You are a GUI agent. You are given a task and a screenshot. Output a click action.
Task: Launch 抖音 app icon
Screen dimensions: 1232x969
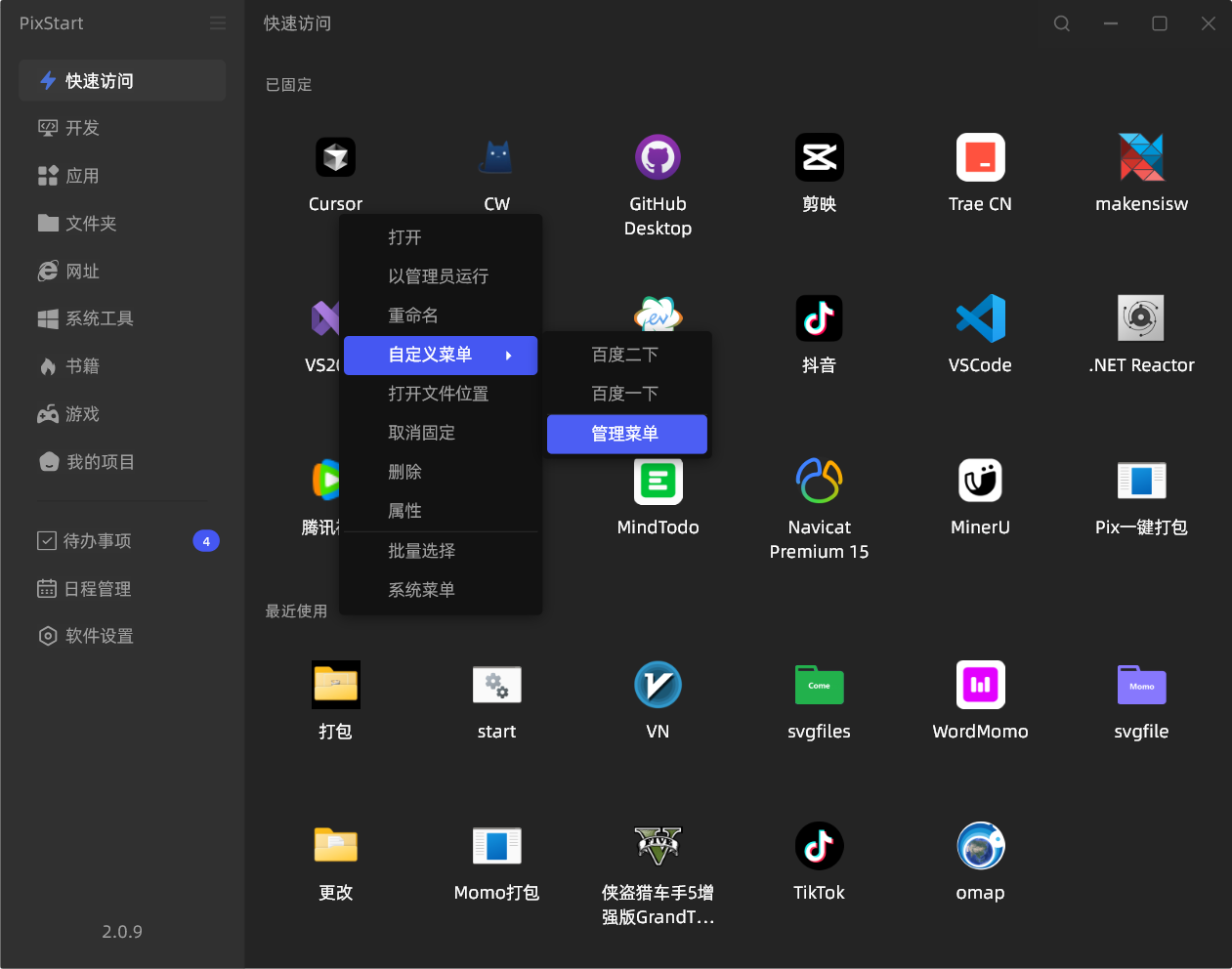[819, 318]
